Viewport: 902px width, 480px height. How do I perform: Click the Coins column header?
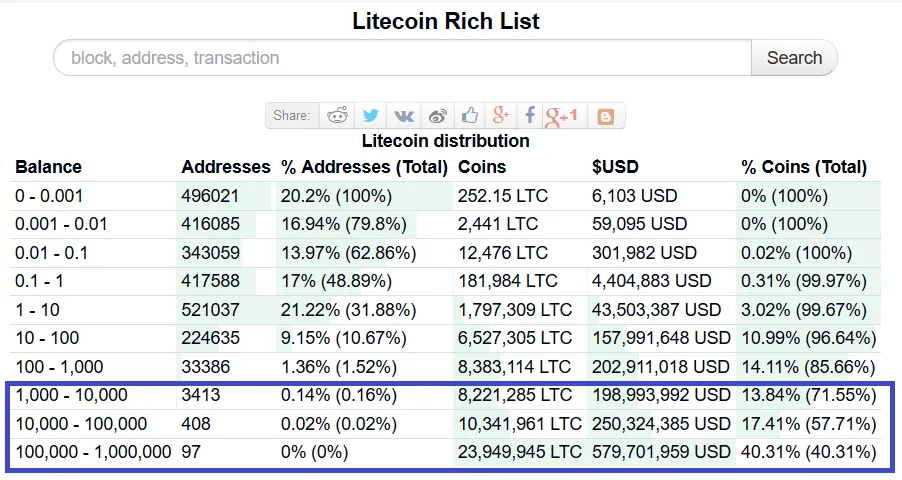point(482,167)
